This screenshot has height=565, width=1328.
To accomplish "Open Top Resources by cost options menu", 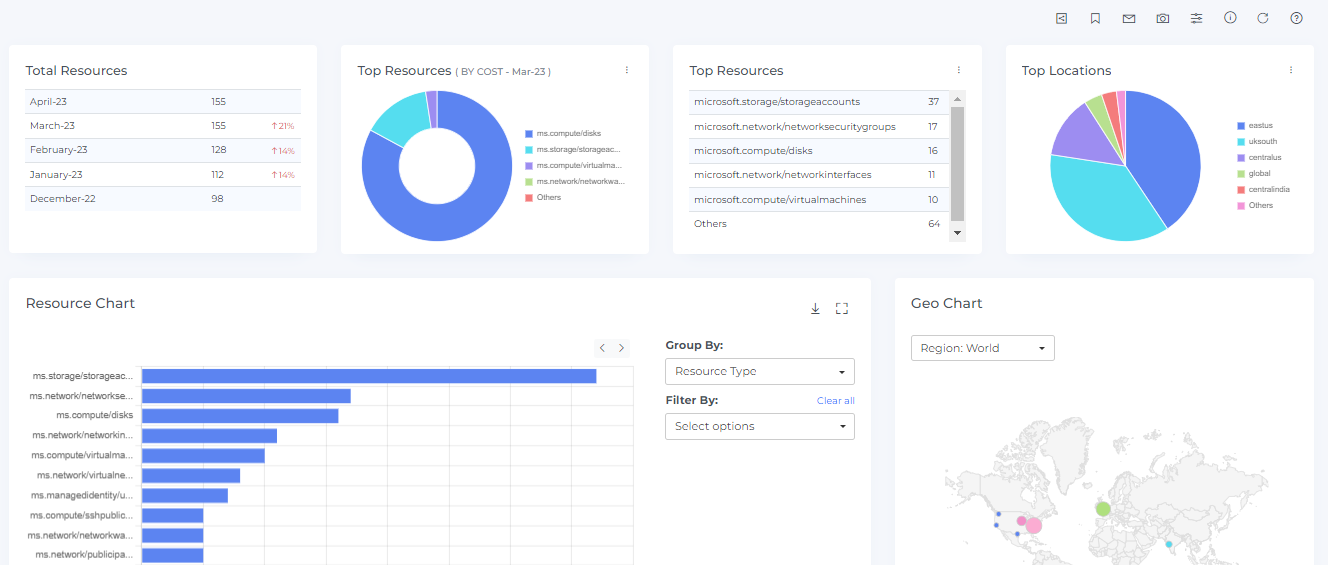I will (x=627, y=70).
